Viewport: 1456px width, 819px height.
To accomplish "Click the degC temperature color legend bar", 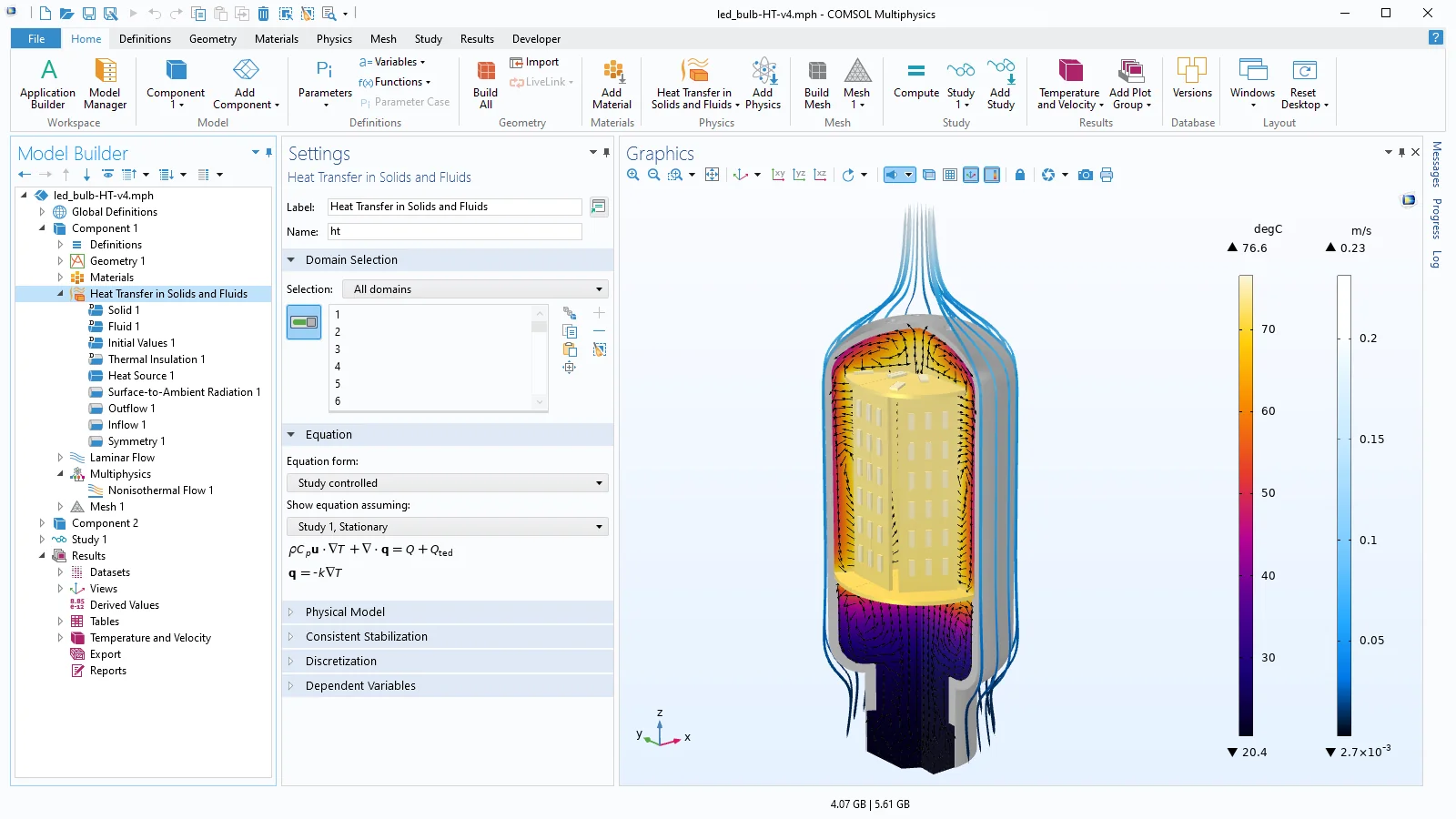I will [x=1245, y=505].
